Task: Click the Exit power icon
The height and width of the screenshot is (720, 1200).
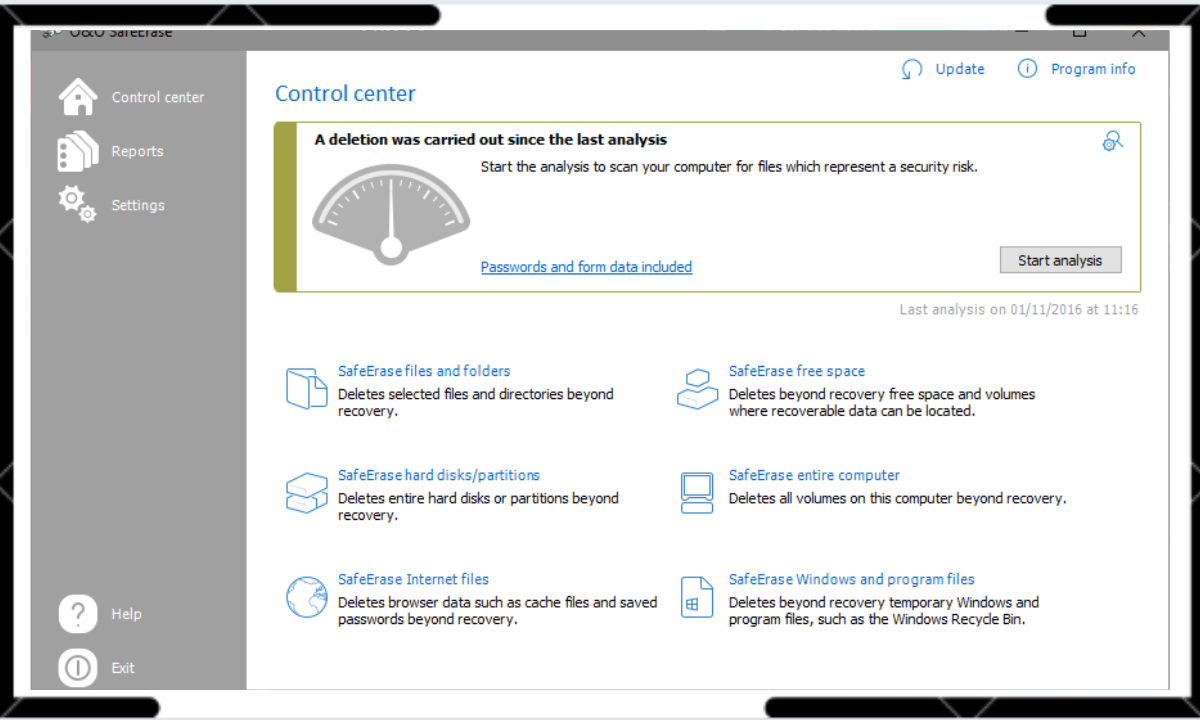Action: [x=78, y=668]
